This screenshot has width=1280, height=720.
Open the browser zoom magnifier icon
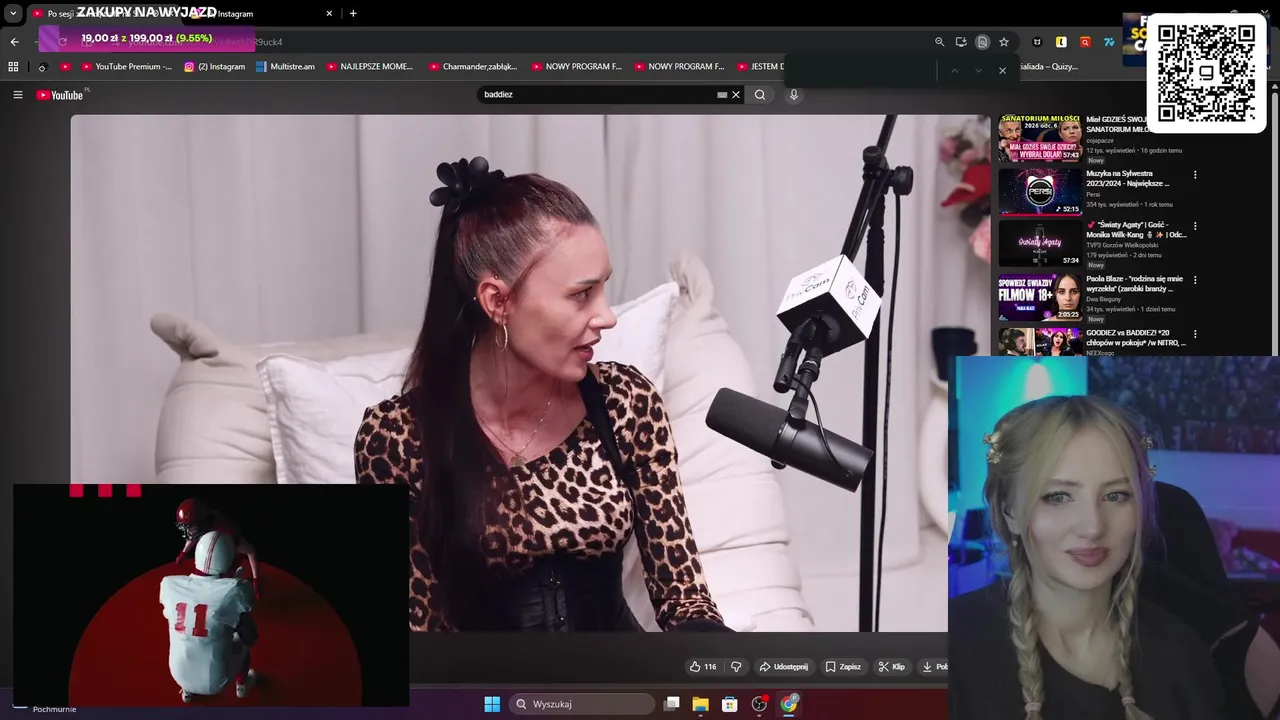point(939,42)
